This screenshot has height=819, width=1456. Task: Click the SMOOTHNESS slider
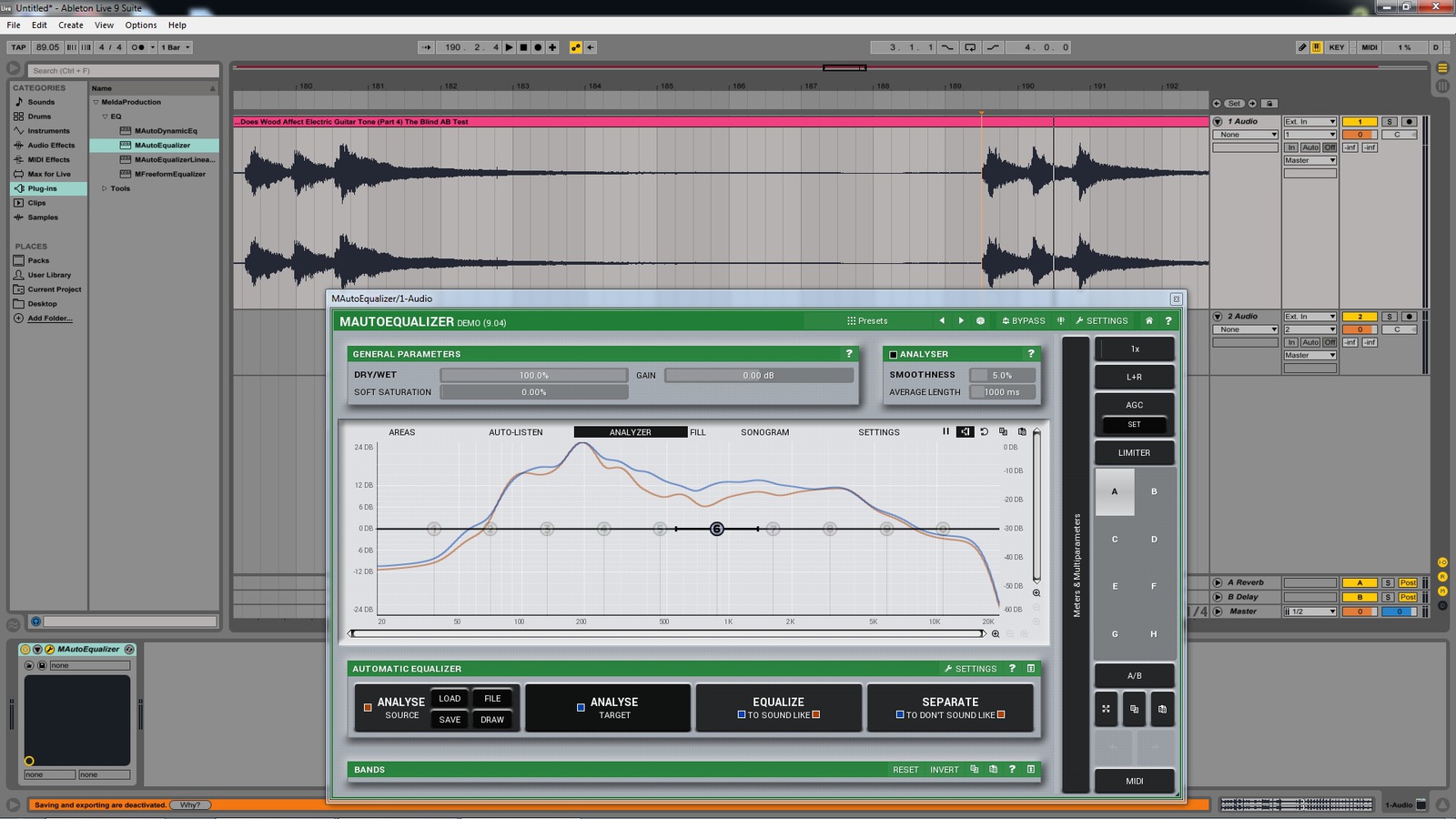(x=1002, y=375)
